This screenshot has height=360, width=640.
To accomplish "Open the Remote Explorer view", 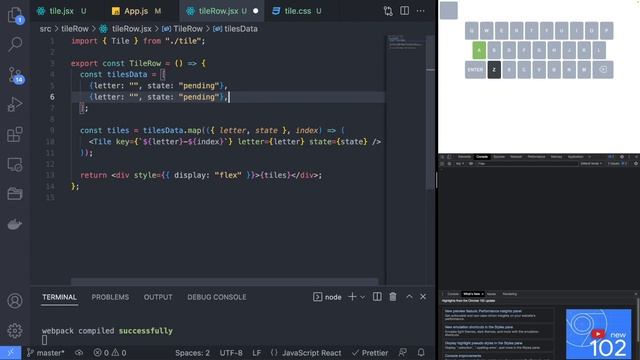I will pyautogui.click(x=15, y=164).
